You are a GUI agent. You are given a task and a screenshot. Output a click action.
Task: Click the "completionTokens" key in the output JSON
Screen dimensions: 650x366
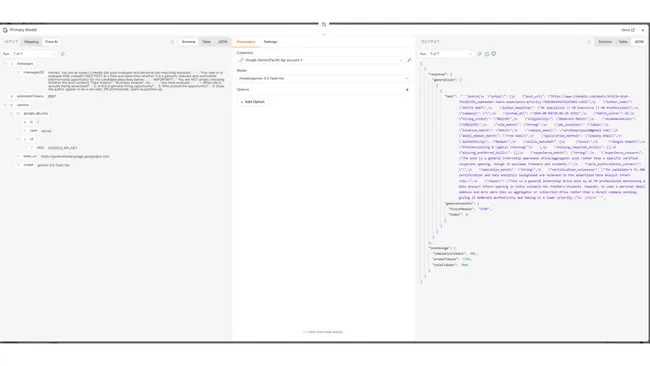pyautogui.click(x=449, y=254)
